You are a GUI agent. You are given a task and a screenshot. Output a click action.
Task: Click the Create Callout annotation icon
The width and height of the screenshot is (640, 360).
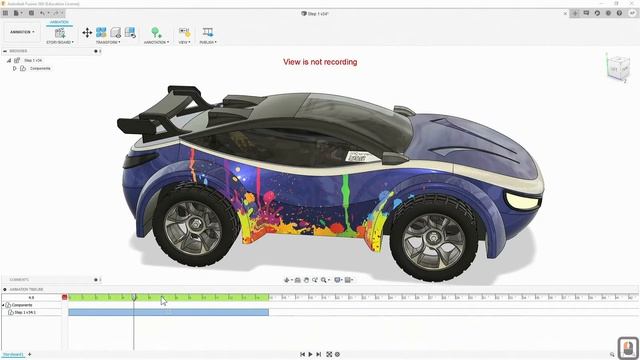pos(156,33)
